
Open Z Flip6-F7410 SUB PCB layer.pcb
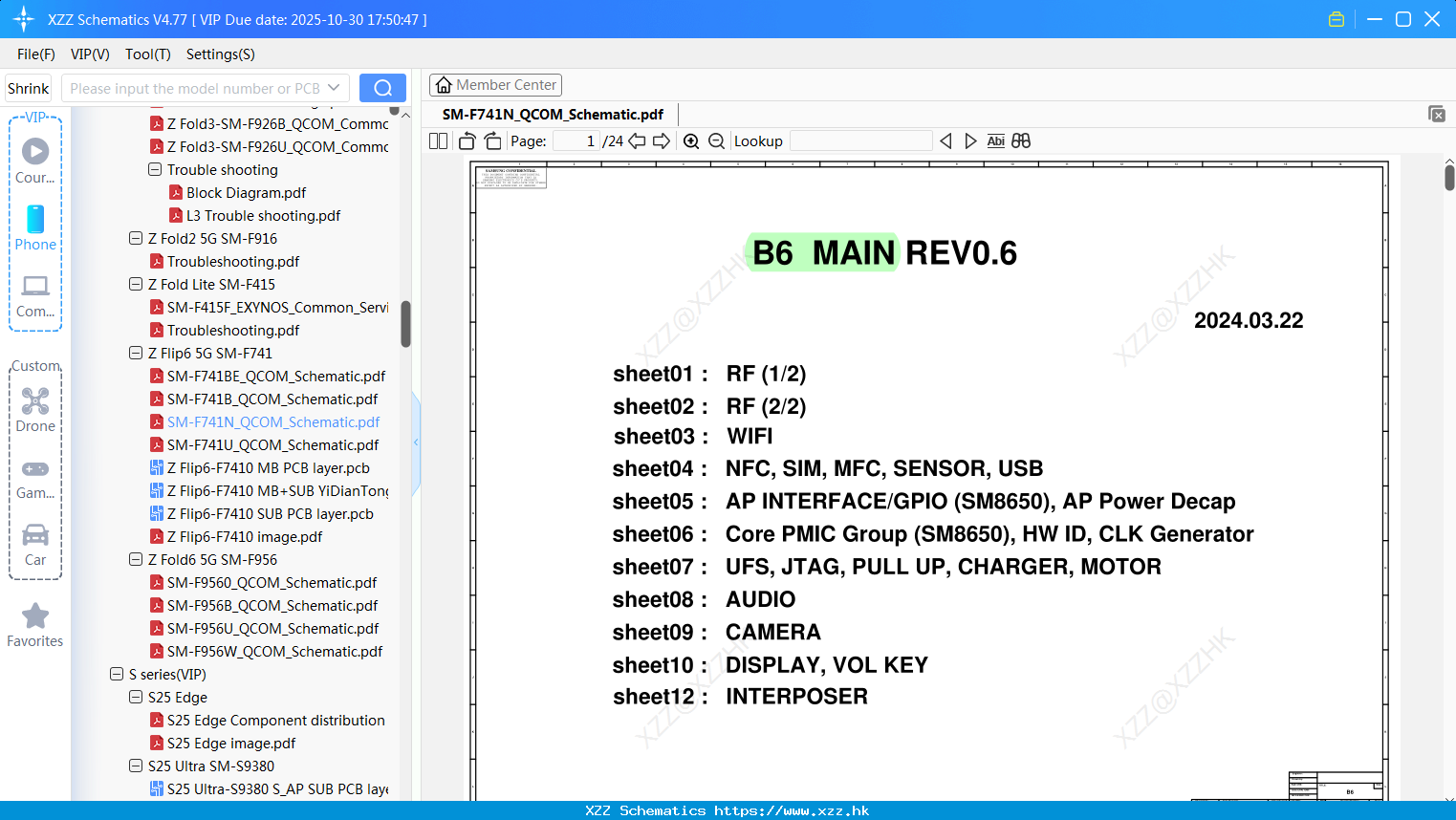[270, 513]
